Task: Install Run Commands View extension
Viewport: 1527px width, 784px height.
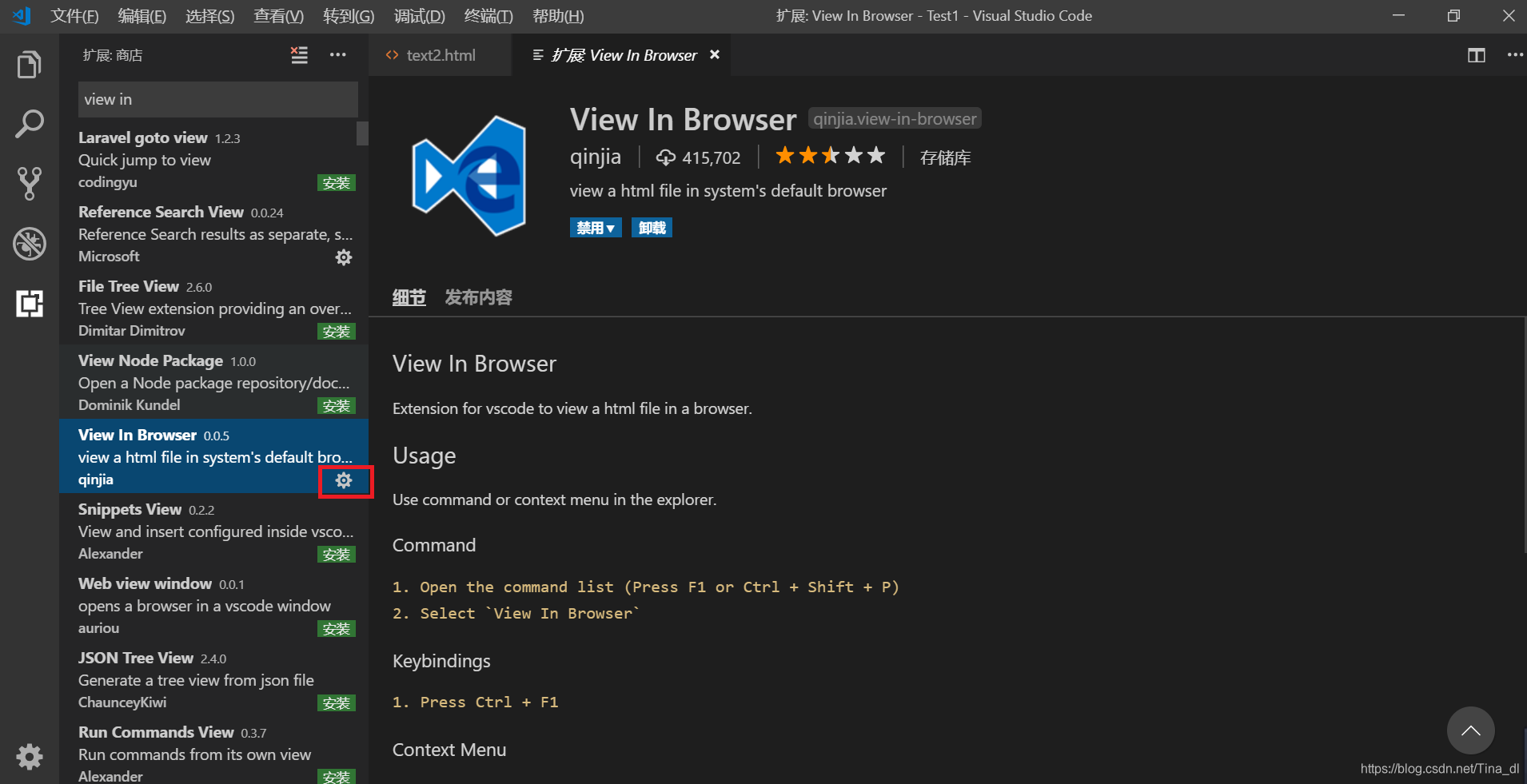Action: pos(336,776)
